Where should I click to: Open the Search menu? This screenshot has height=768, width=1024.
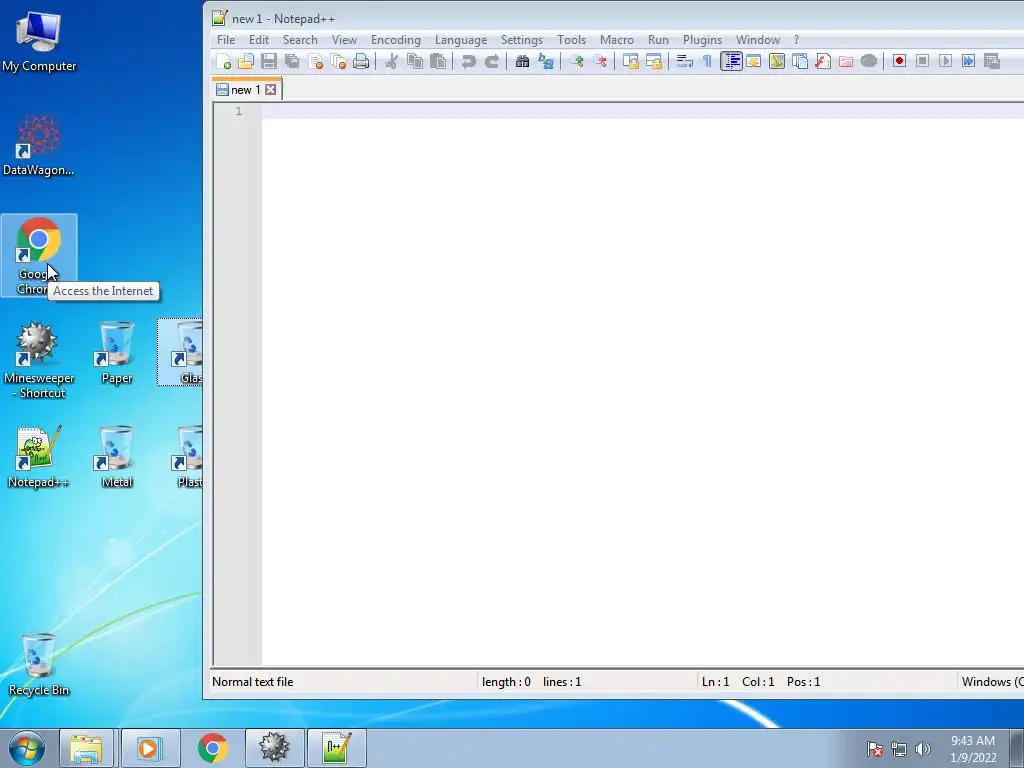[300, 40]
